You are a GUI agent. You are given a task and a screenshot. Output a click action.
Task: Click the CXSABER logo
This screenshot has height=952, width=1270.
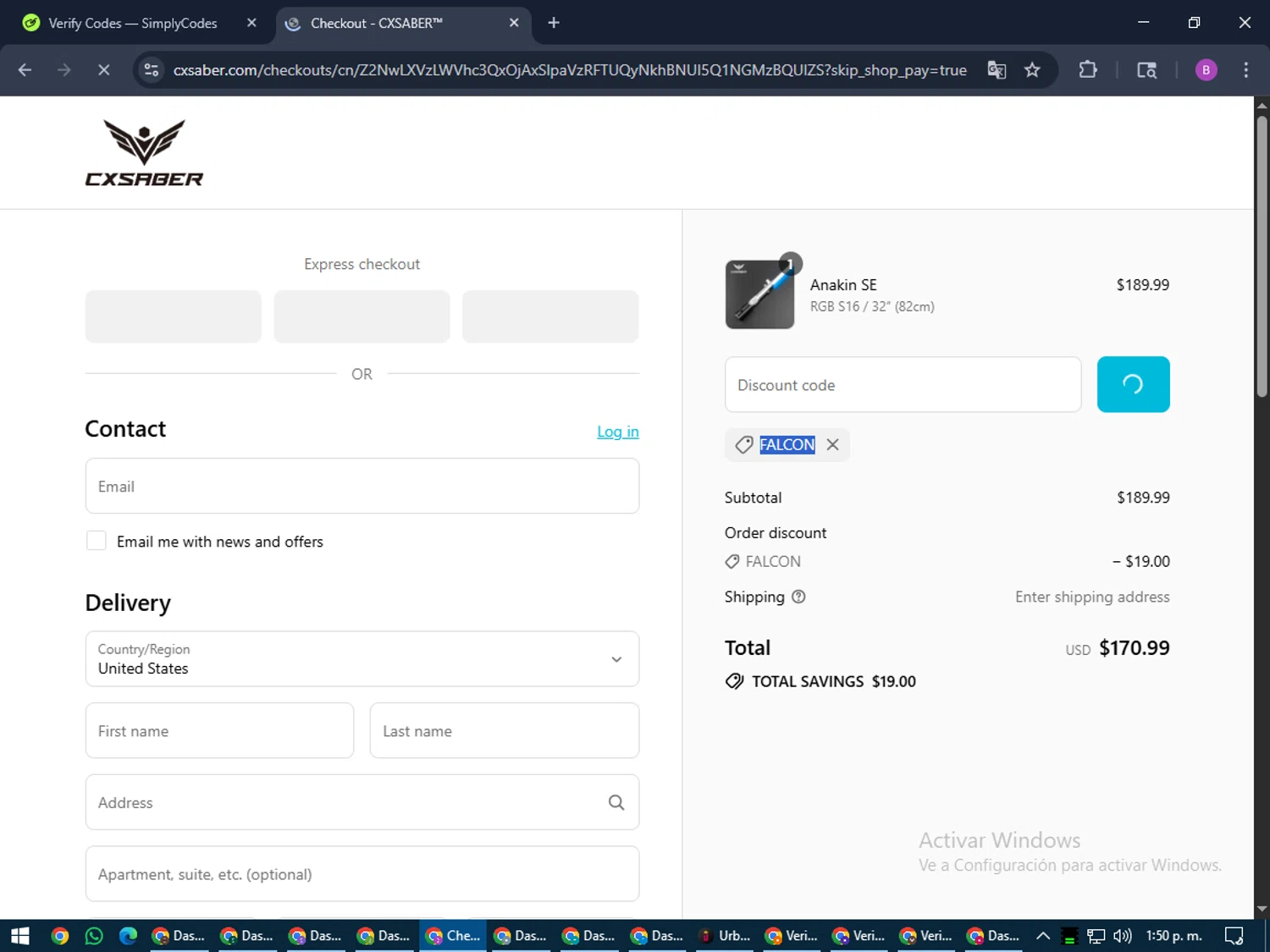144,152
